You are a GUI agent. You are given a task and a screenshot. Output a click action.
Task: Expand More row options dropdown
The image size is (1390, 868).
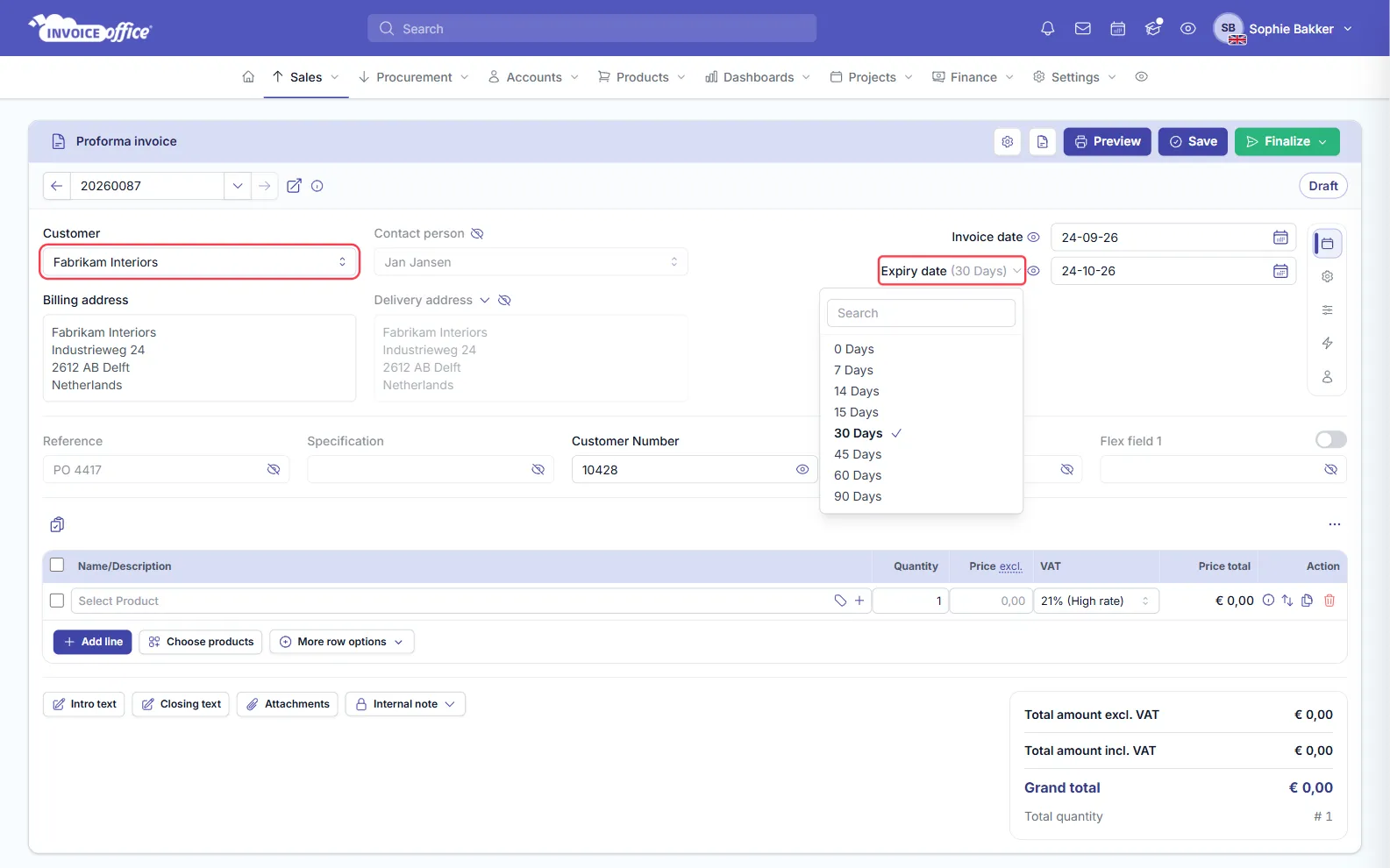tap(342, 642)
